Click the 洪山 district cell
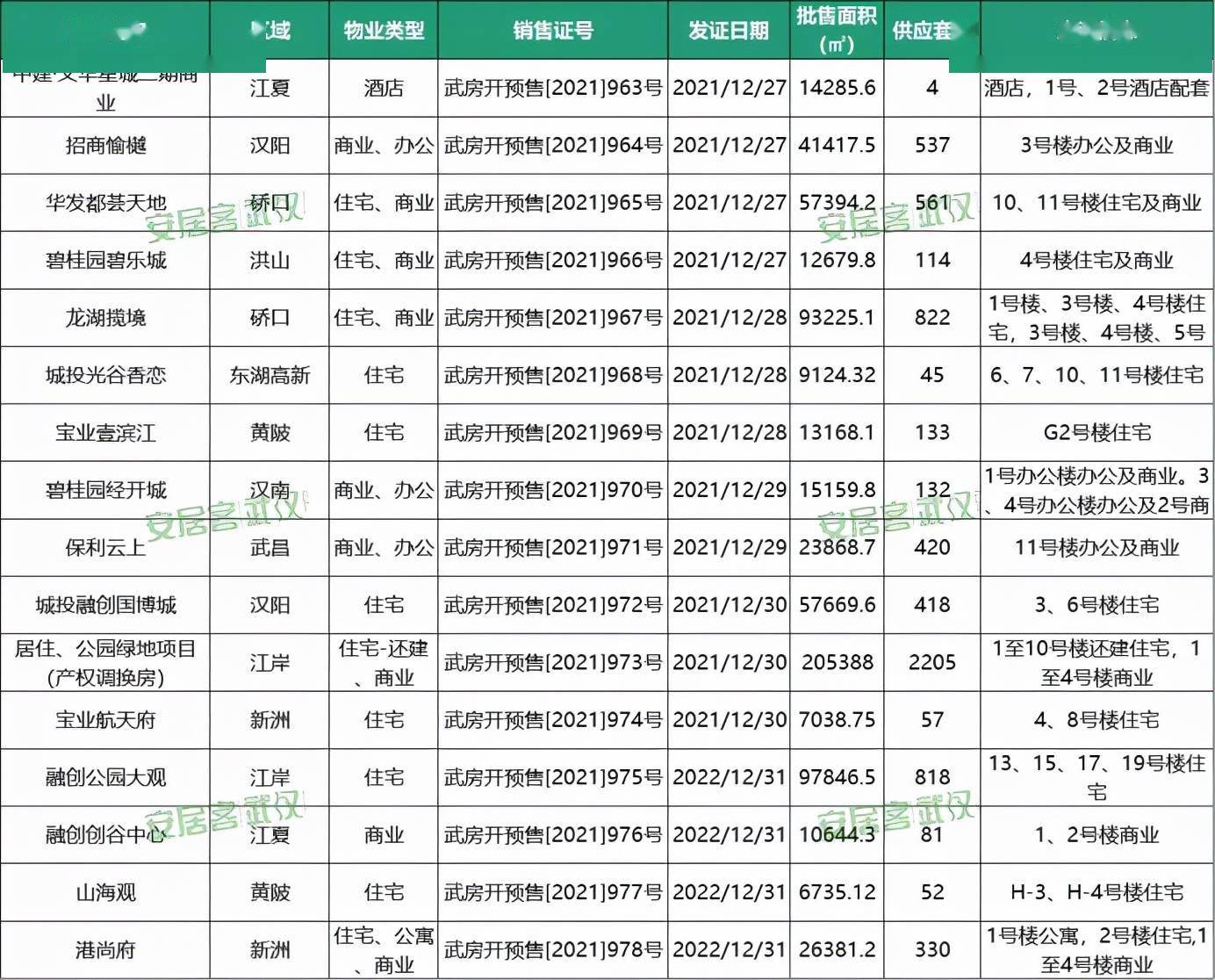Screen dimensions: 1215x980 (270, 260)
